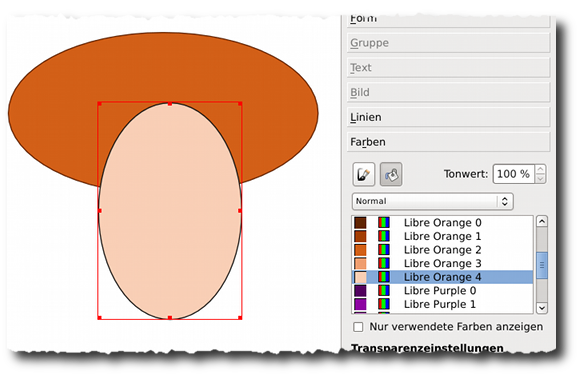Viewport: 579px width, 378px height.
Task: Click the color list scrollbar thumb
Action: [x=542, y=265]
